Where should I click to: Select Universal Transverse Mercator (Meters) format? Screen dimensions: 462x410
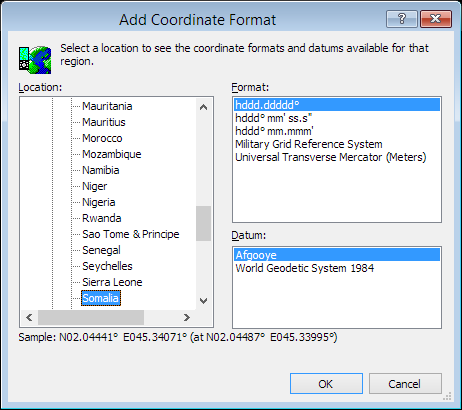(x=337, y=157)
